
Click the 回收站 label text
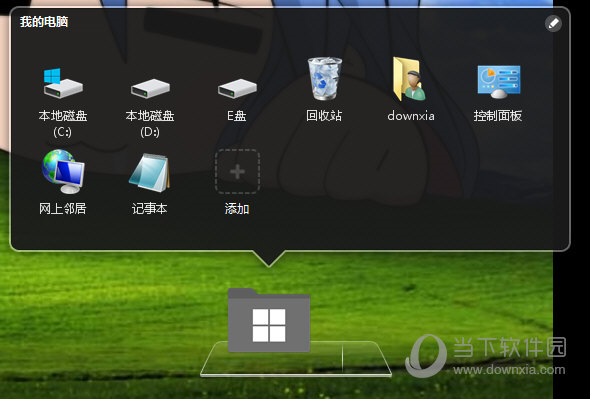[324, 116]
